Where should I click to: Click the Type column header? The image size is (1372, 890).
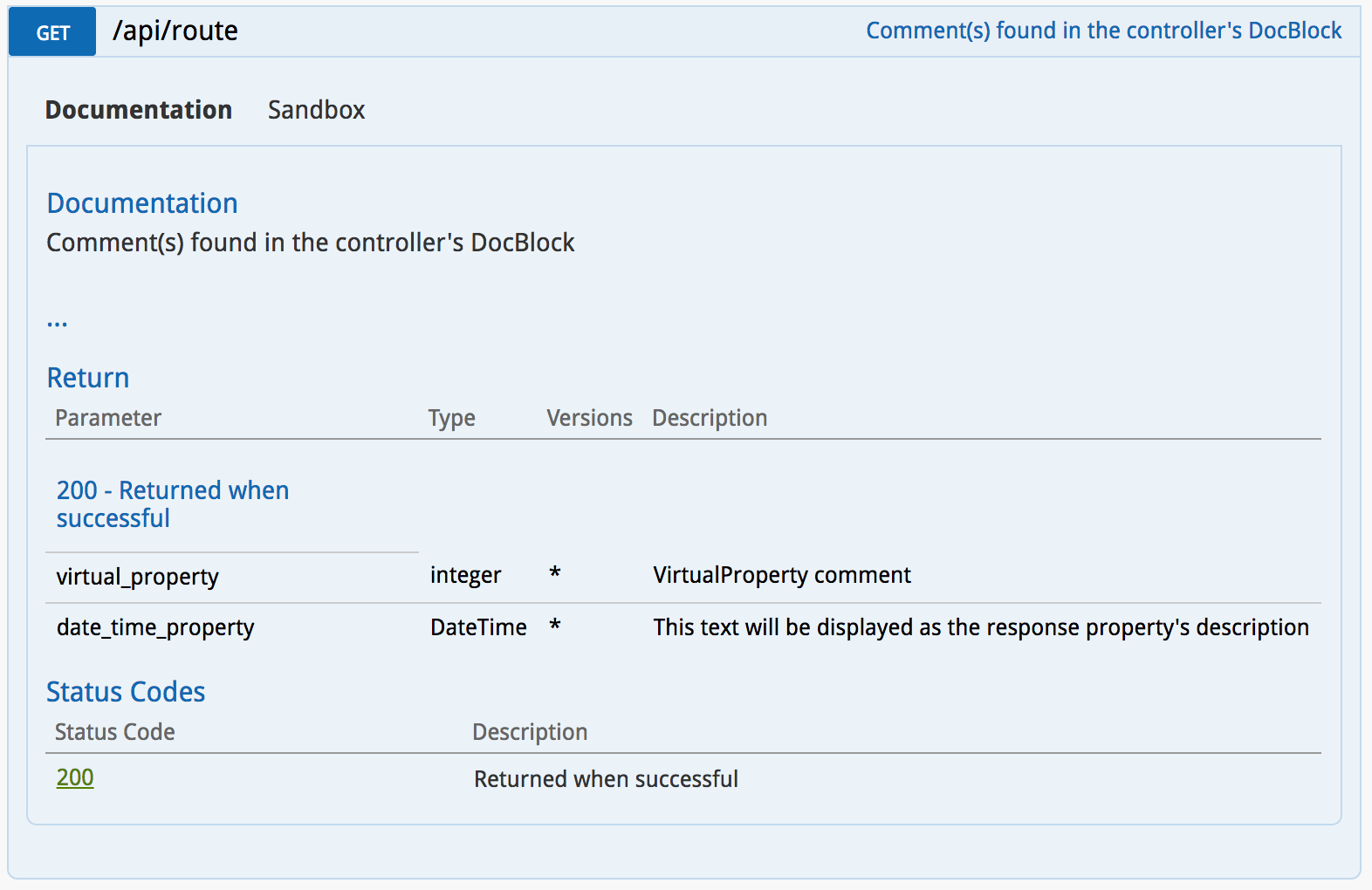(x=452, y=418)
